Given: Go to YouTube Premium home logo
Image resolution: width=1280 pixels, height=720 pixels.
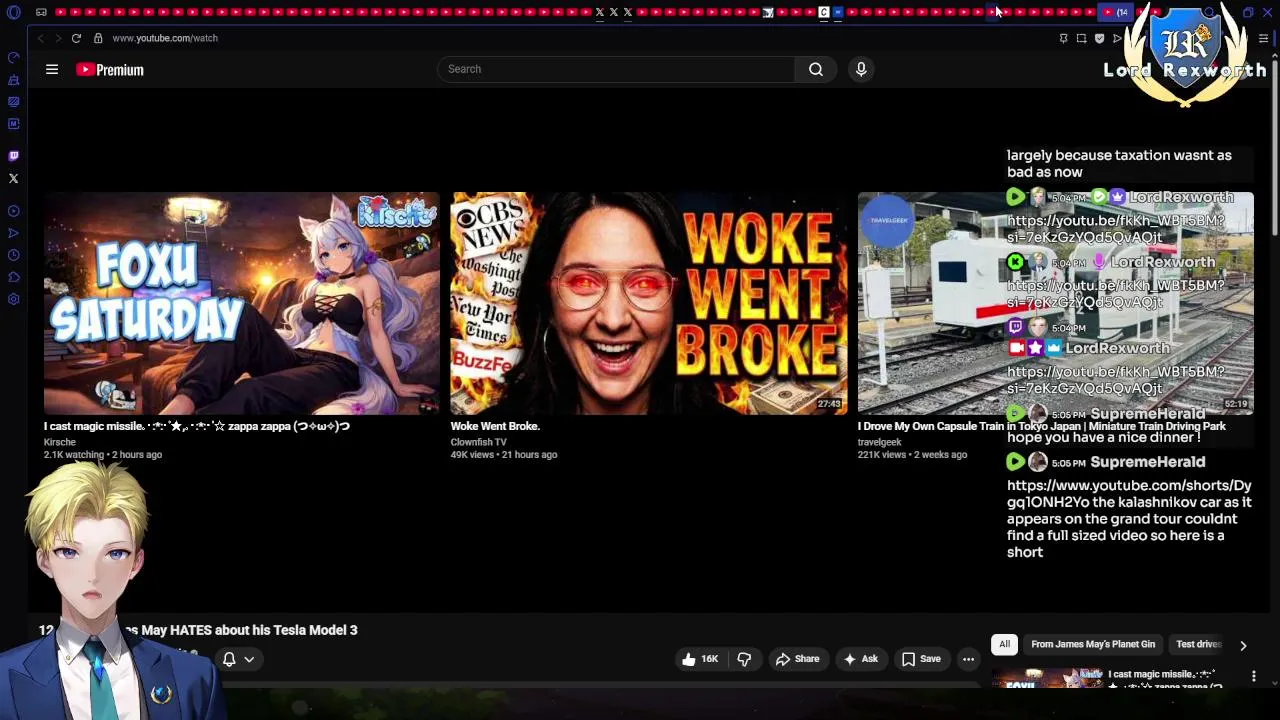Looking at the screenshot, I should pos(110,69).
